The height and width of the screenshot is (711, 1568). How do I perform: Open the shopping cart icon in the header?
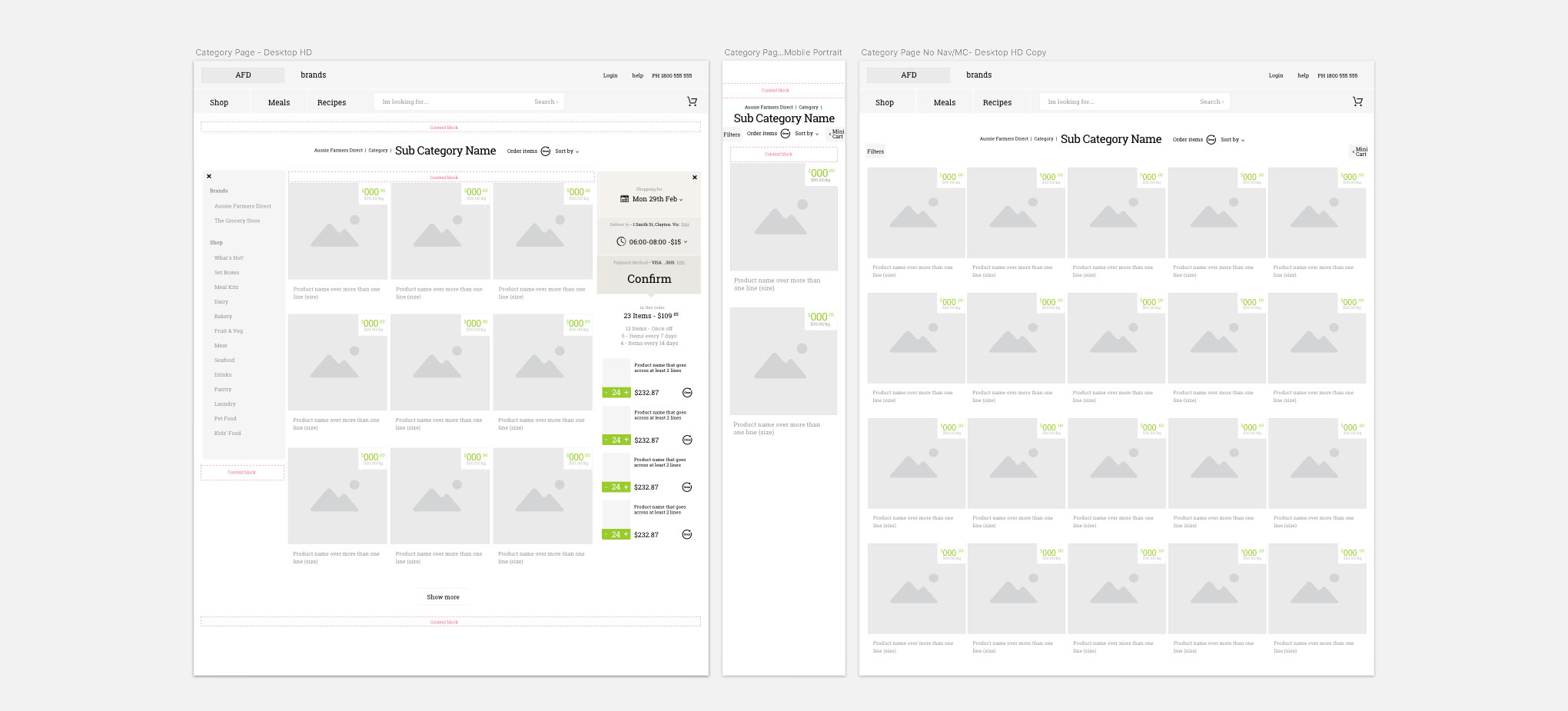click(x=691, y=101)
